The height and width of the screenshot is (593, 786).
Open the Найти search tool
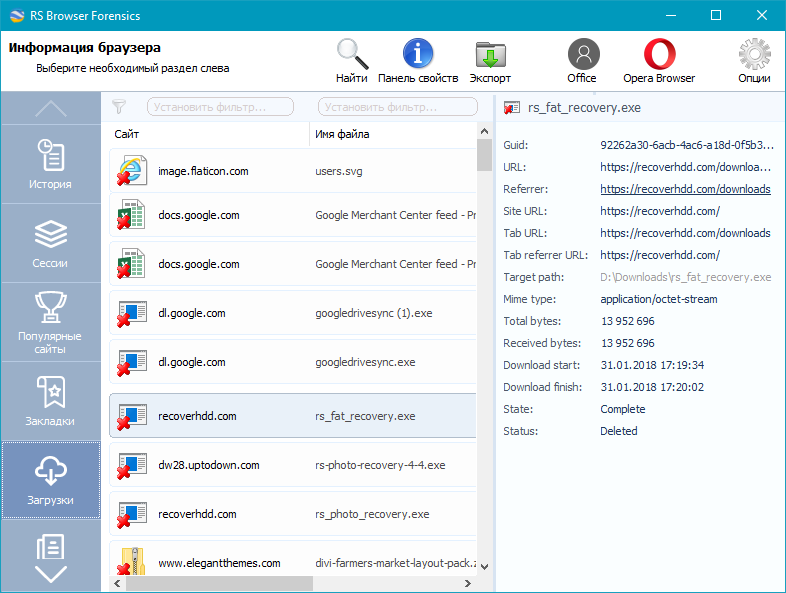coord(352,60)
